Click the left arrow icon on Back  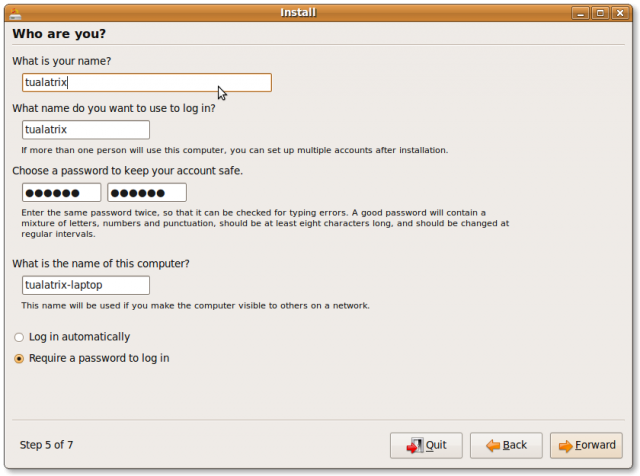492,445
